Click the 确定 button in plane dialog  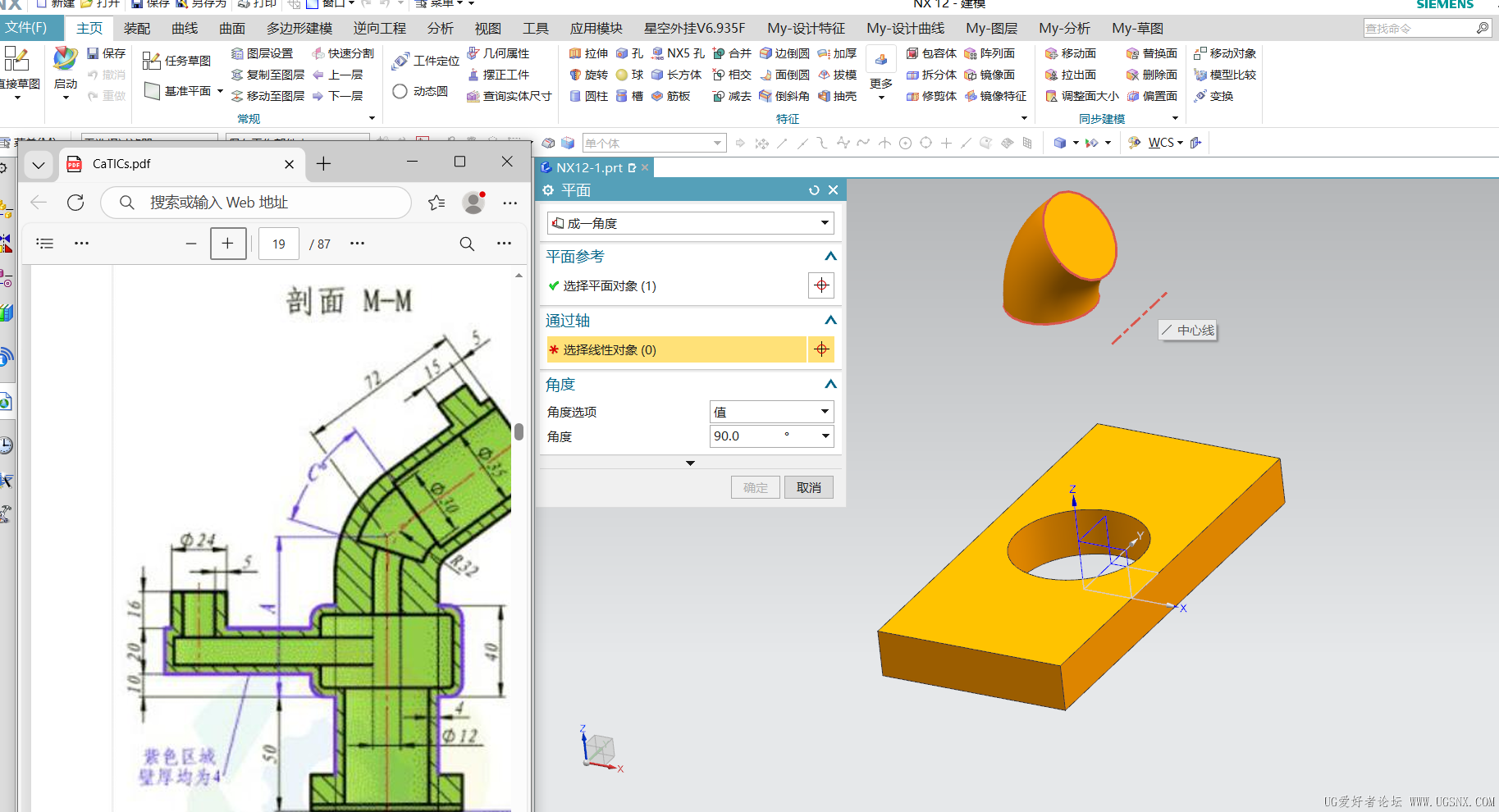(756, 487)
